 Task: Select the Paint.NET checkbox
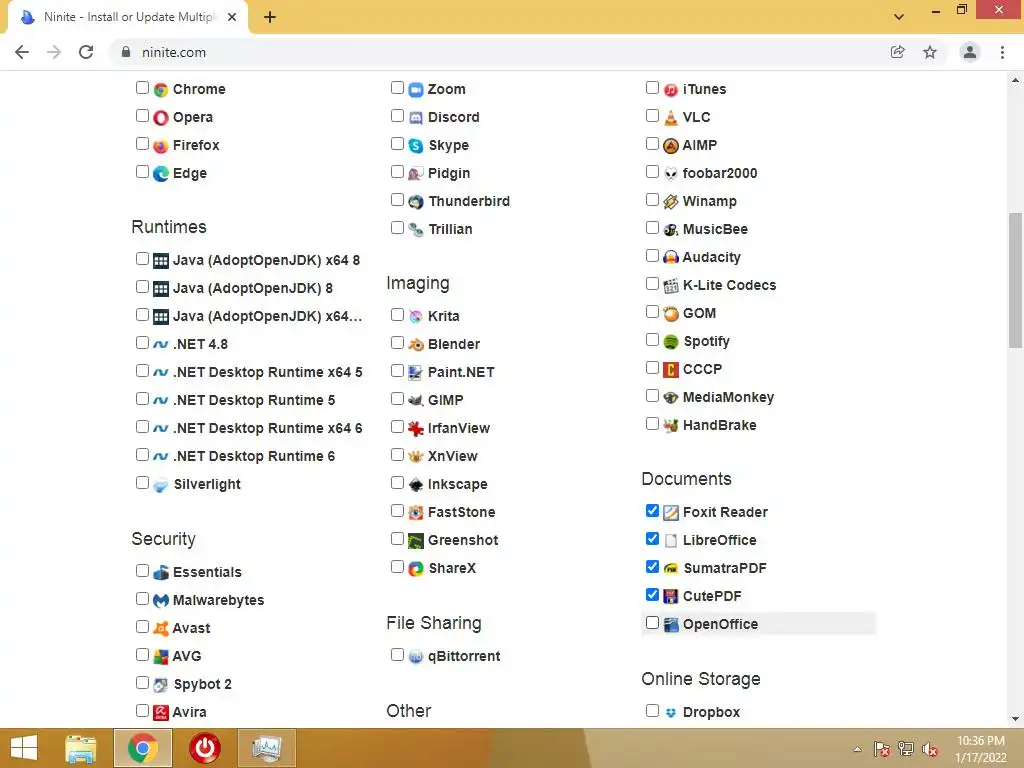[x=397, y=371]
